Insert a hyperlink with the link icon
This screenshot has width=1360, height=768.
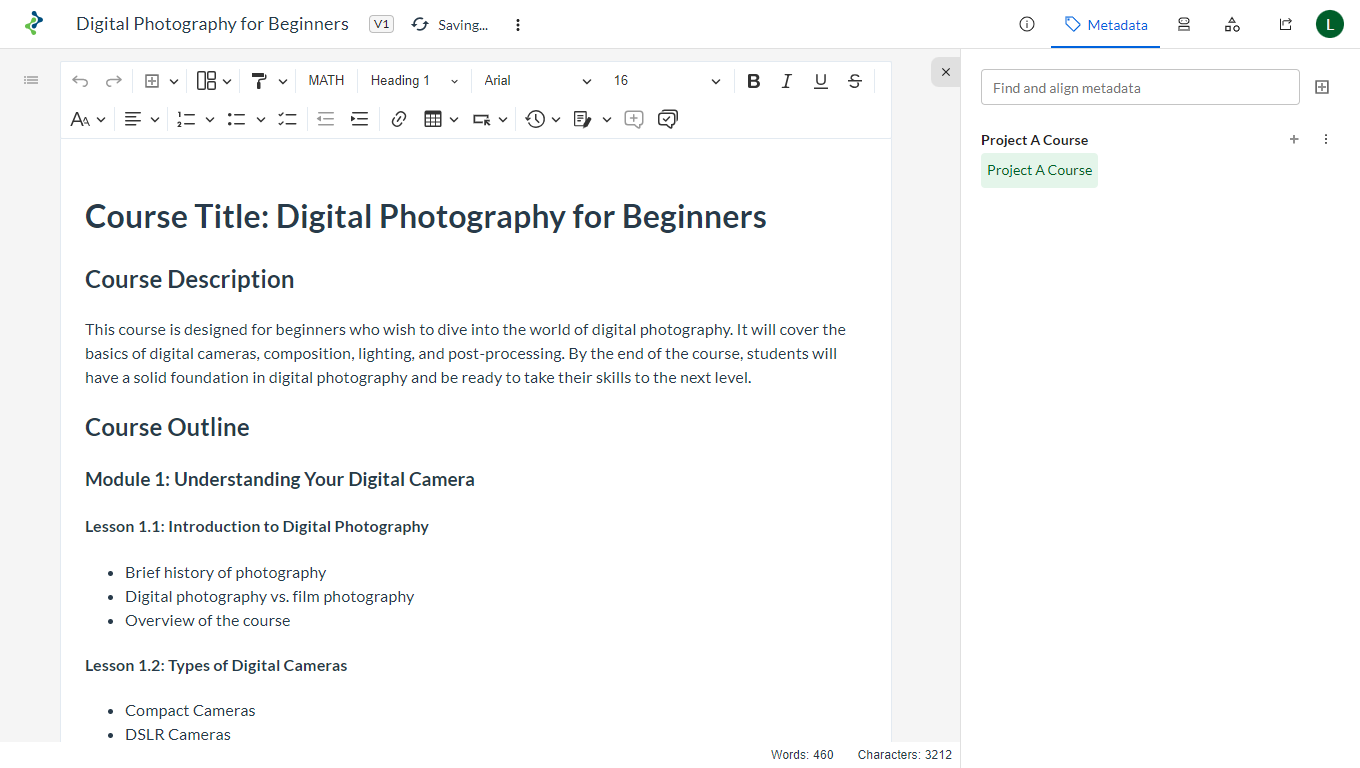[399, 119]
